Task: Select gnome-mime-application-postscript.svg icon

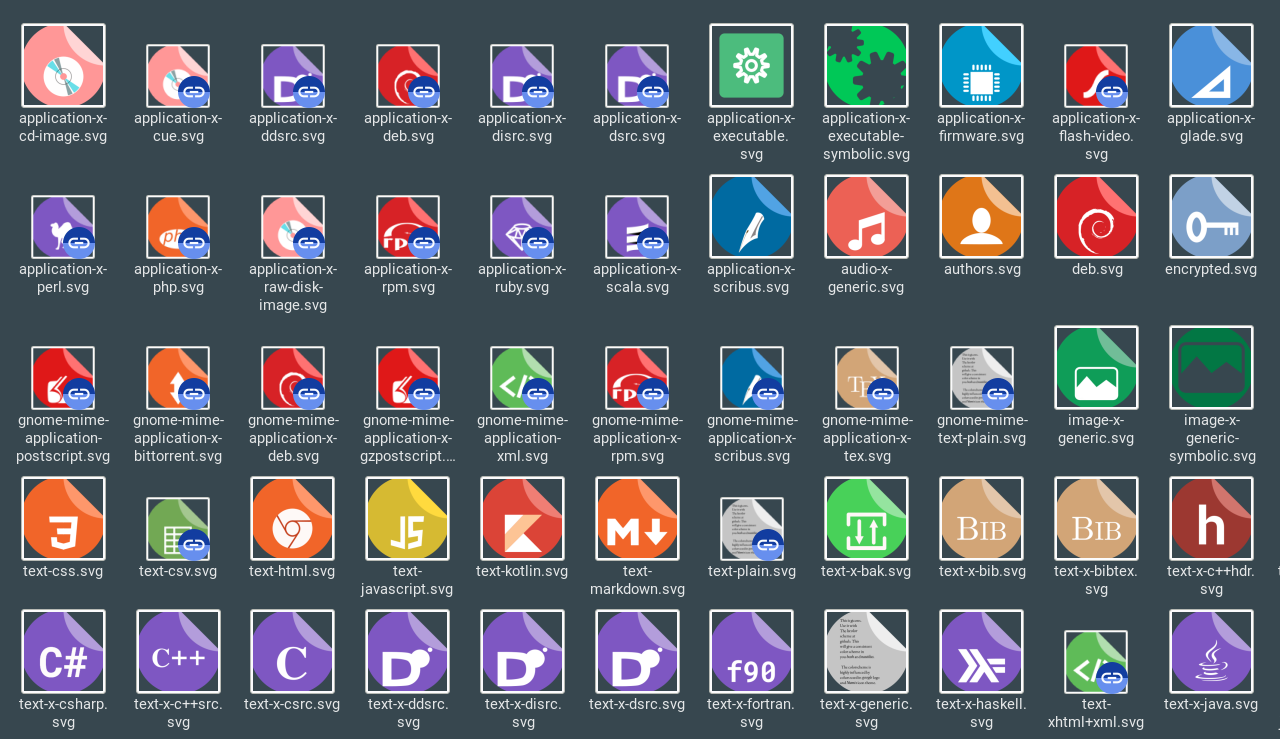Action: tap(63, 378)
